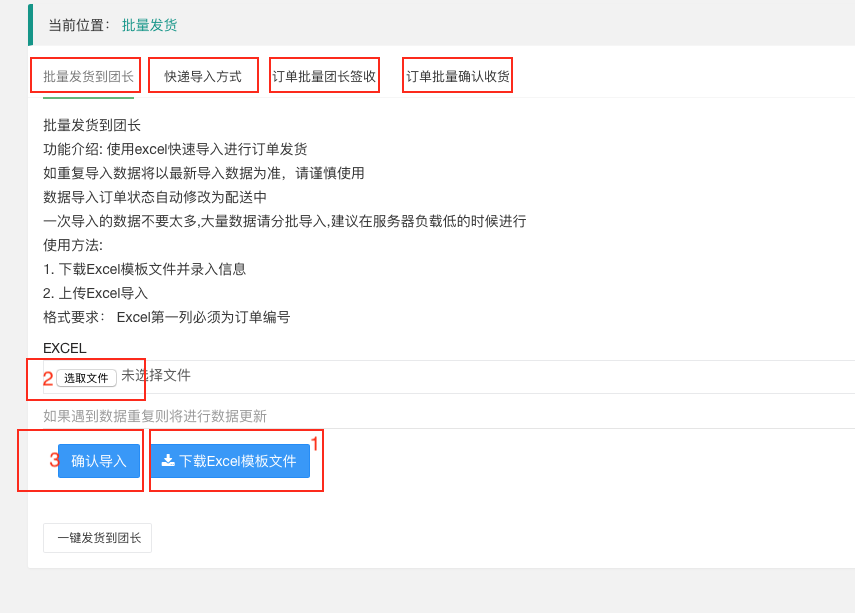The image size is (855, 613).
Task: Click the 如果遇到数据重复则将进行数据更新 hint
Action: click(x=155, y=416)
